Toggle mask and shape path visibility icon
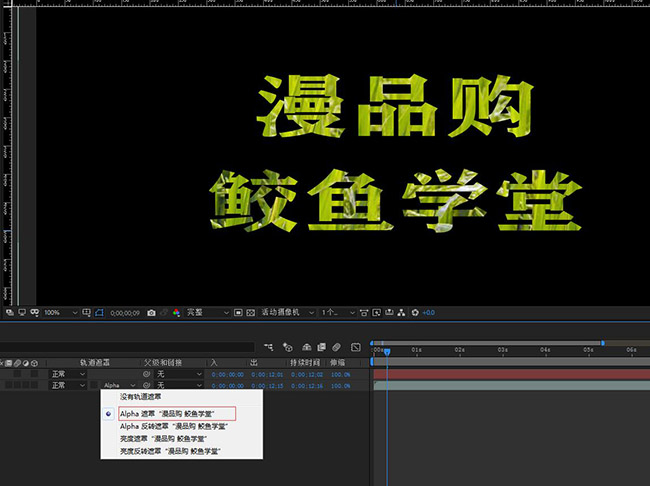This screenshot has width=650, height=486. tap(99, 312)
